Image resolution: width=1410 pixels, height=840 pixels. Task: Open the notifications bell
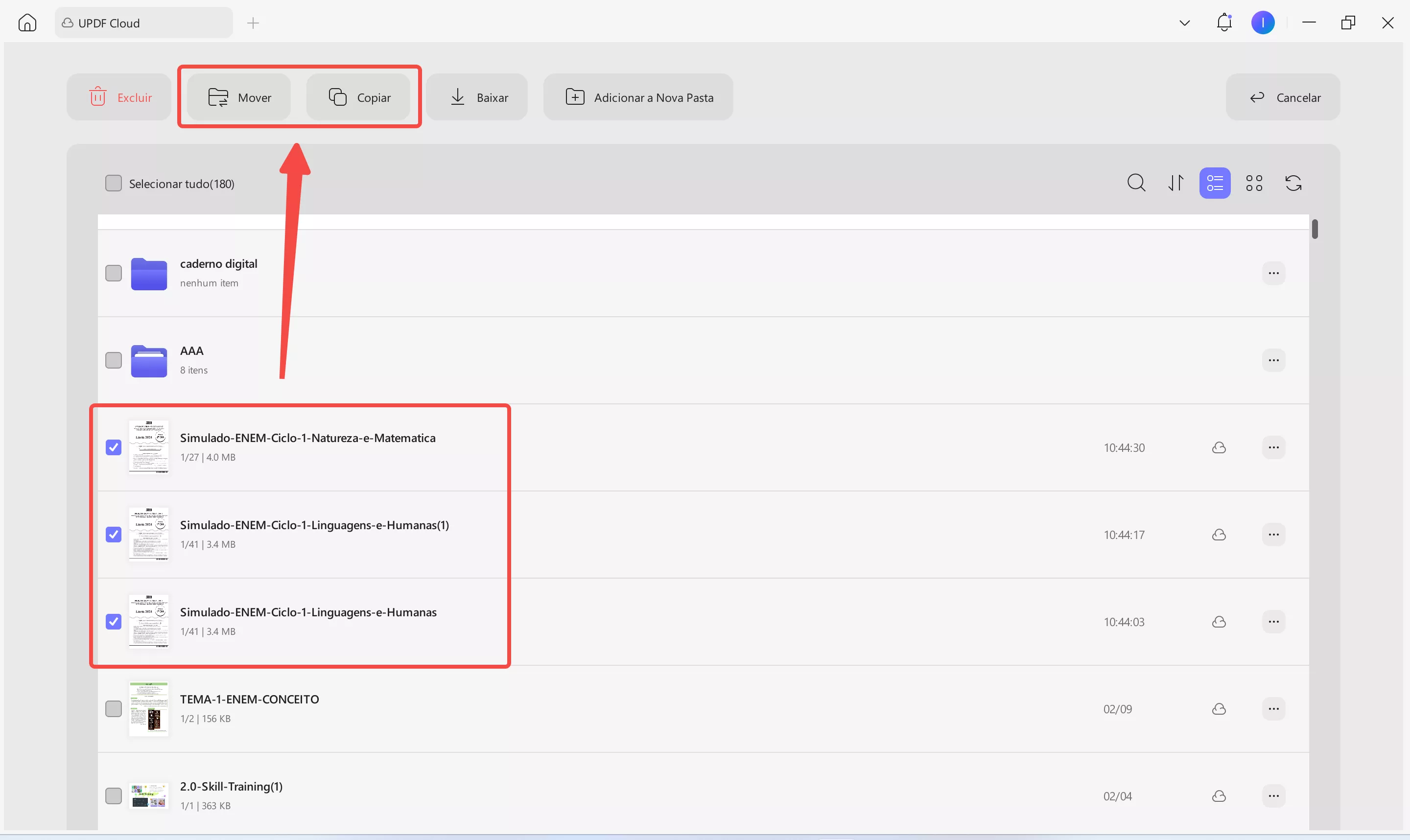pos(1224,23)
